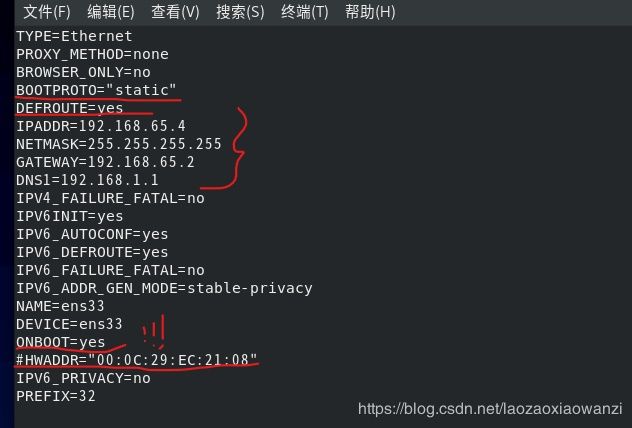Click the DEFROUTE=yes line
632x428 pixels.
(69, 108)
